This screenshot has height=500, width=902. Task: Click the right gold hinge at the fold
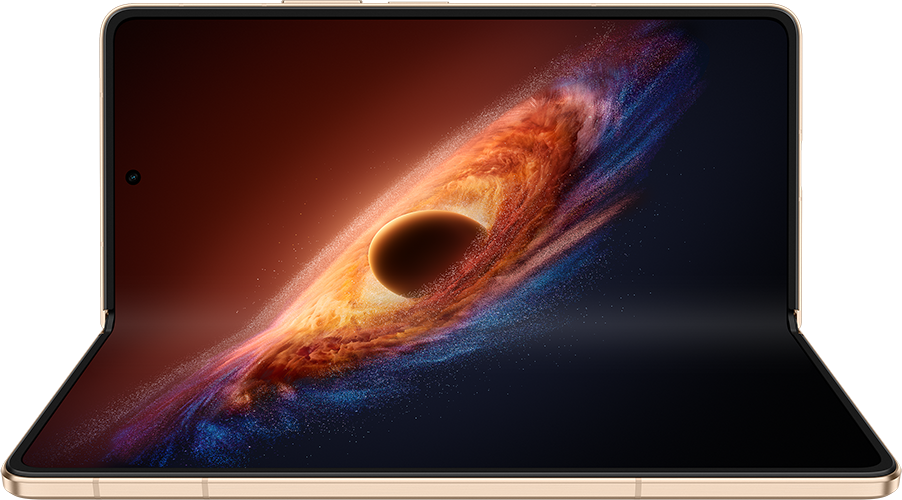797,320
